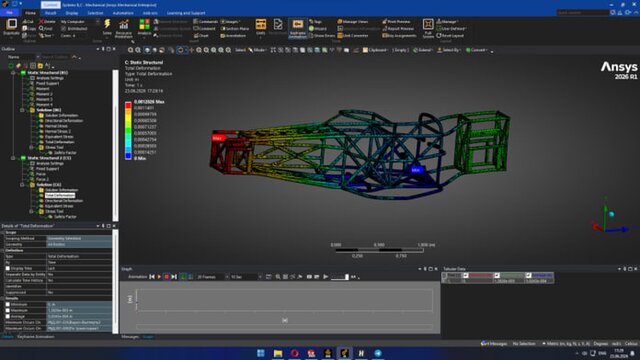Toggle the green Tabular Data column checkbox

[x=497, y=276]
